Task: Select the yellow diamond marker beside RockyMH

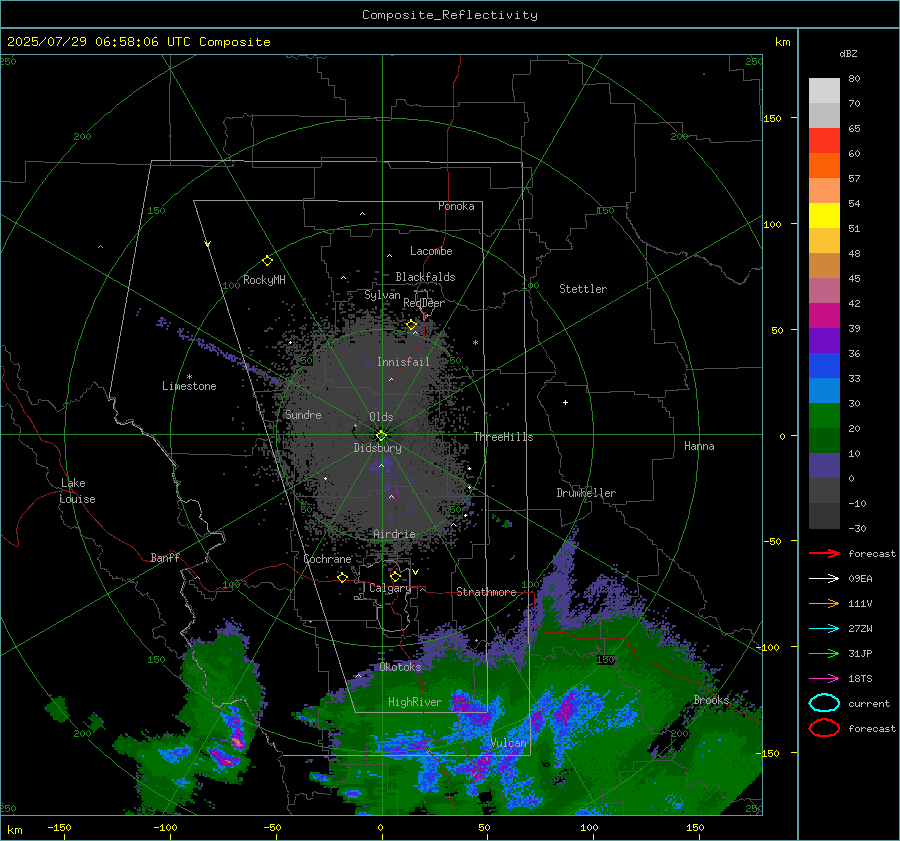Action: pyautogui.click(x=267, y=261)
